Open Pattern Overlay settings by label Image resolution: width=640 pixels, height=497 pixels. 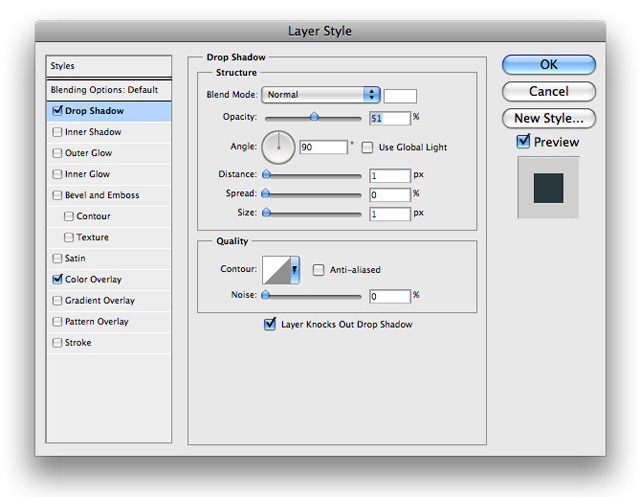tap(97, 322)
